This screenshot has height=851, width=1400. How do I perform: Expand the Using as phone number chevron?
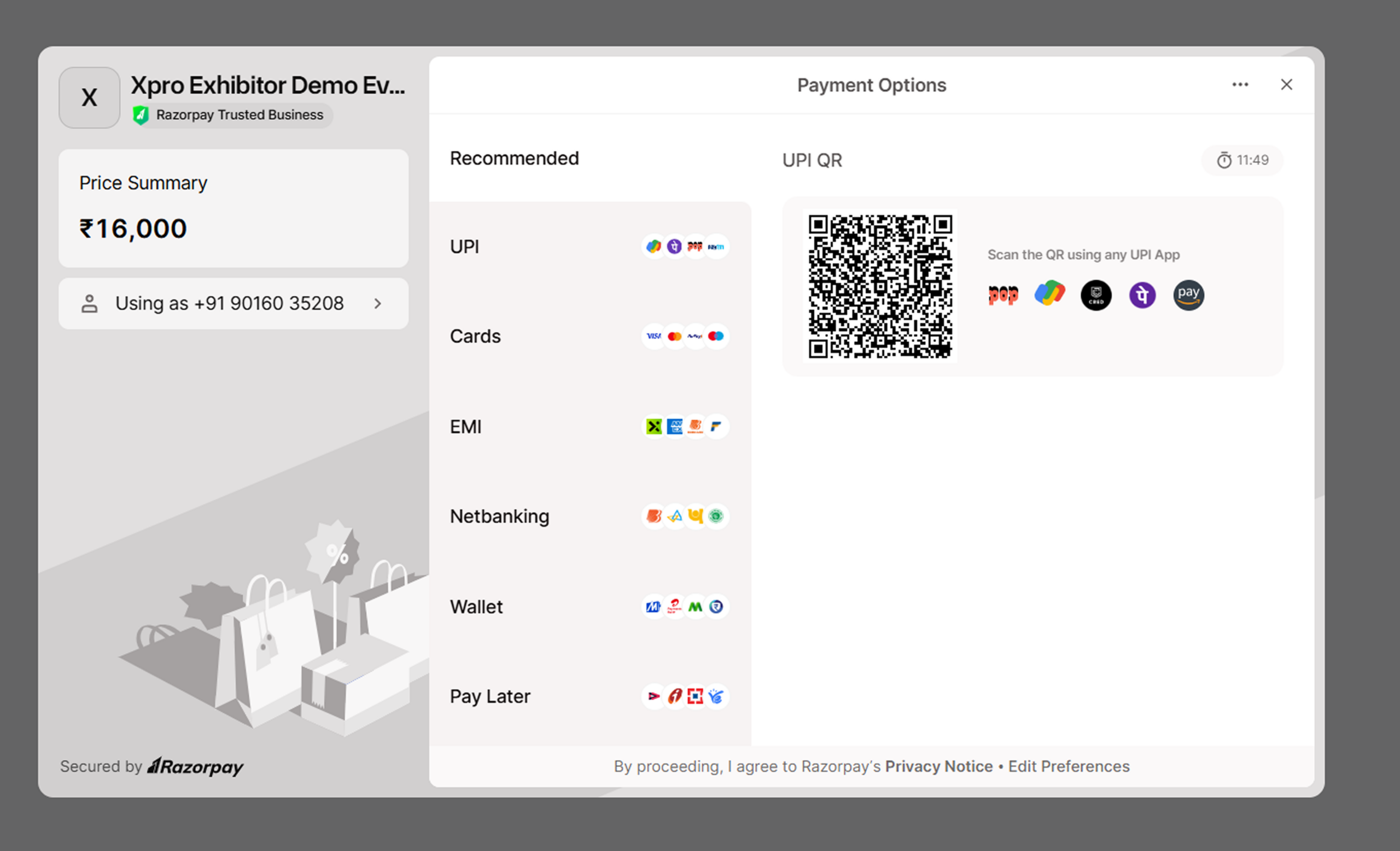(x=378, y=304)
